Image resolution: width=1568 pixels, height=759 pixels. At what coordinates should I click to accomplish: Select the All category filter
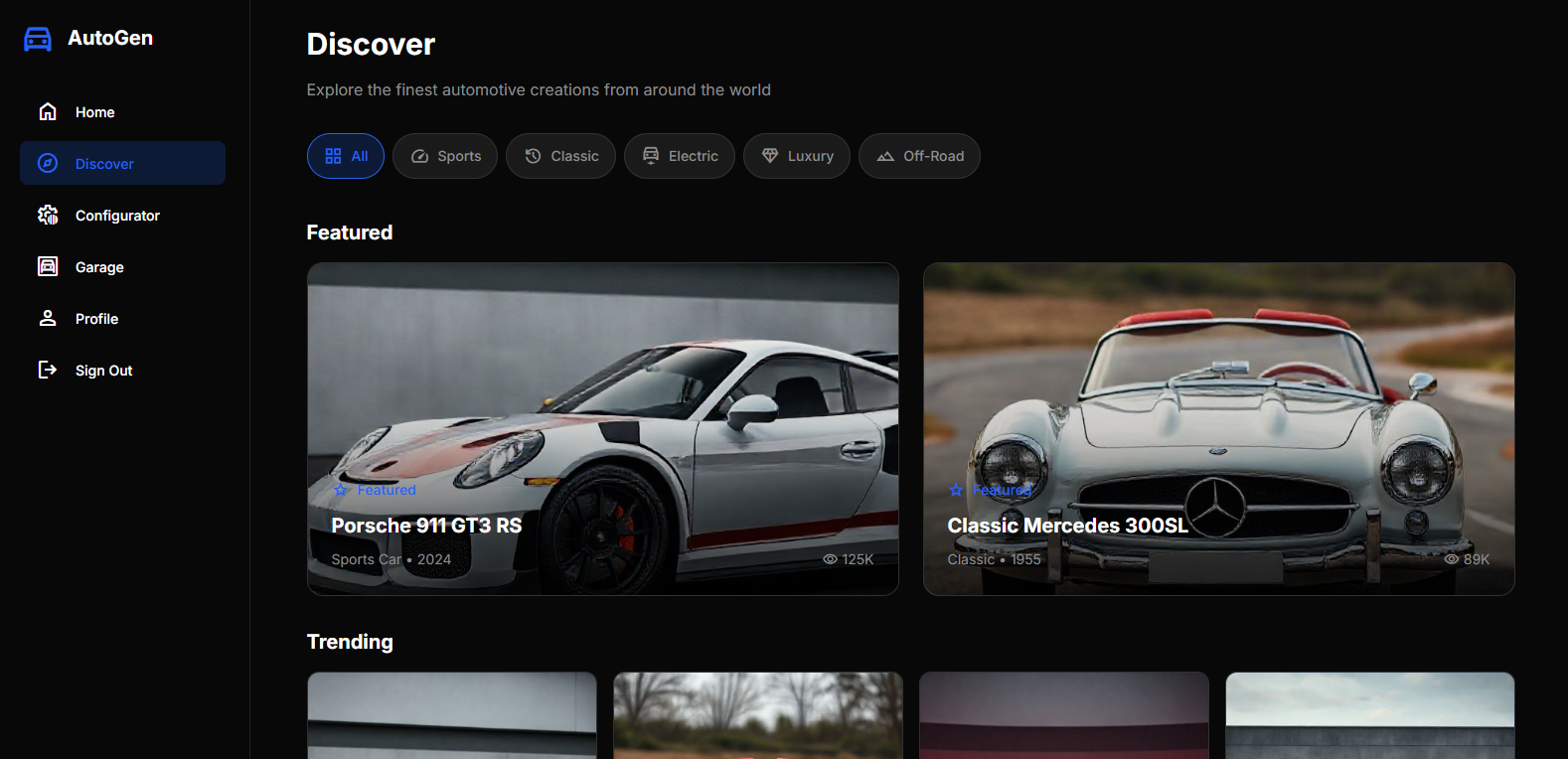coord(346,156)
